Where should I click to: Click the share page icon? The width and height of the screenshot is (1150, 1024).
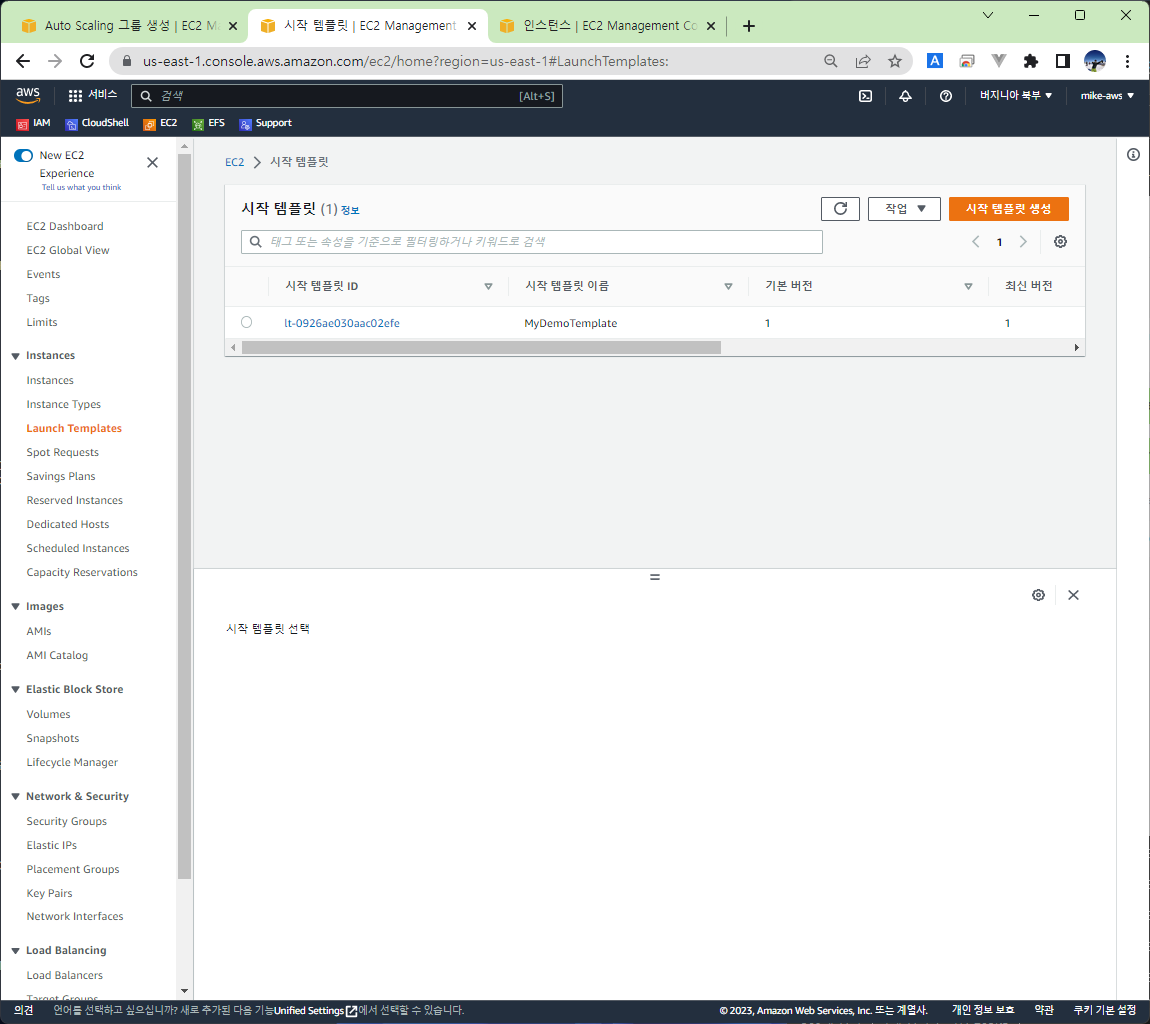863,62
